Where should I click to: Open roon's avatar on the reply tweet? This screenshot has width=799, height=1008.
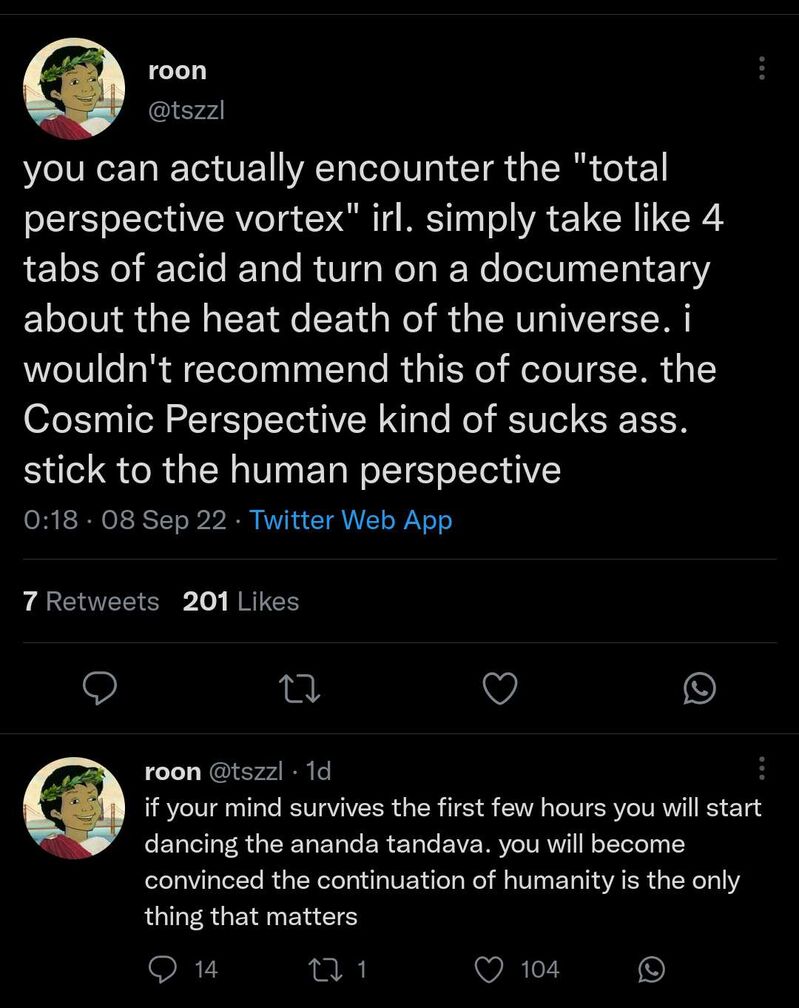click(x=74, y=807)
